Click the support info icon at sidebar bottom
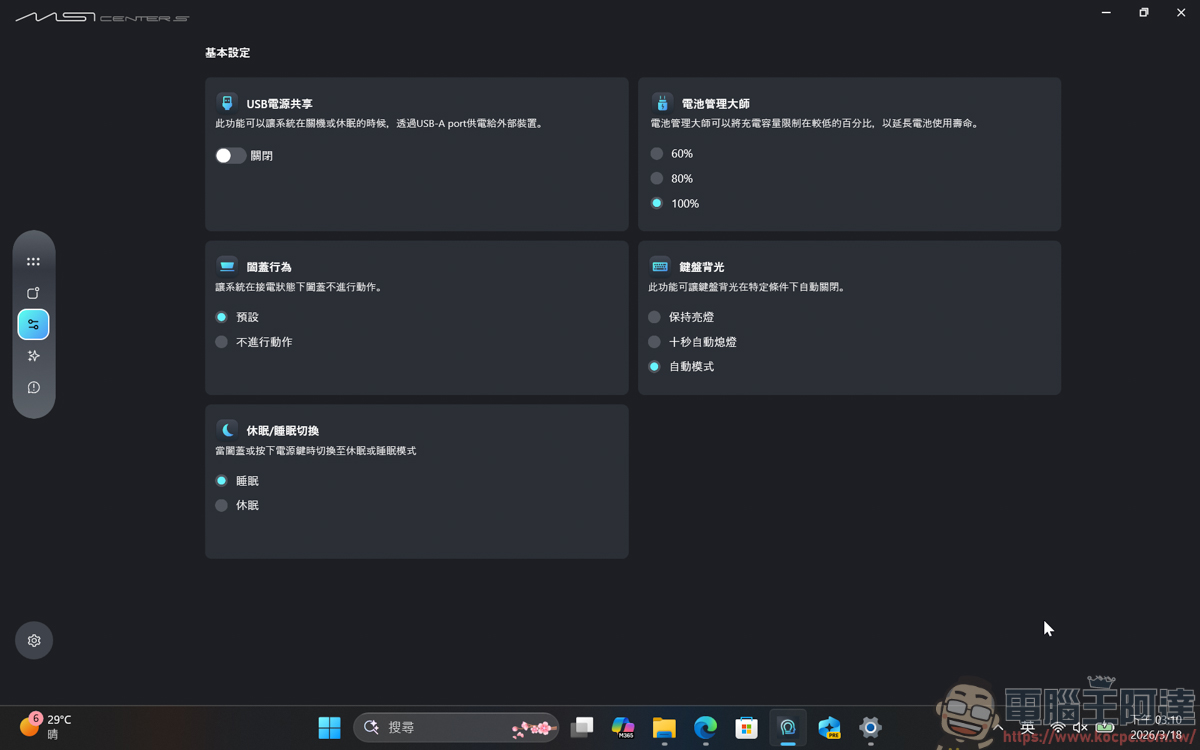 [33, 387]
